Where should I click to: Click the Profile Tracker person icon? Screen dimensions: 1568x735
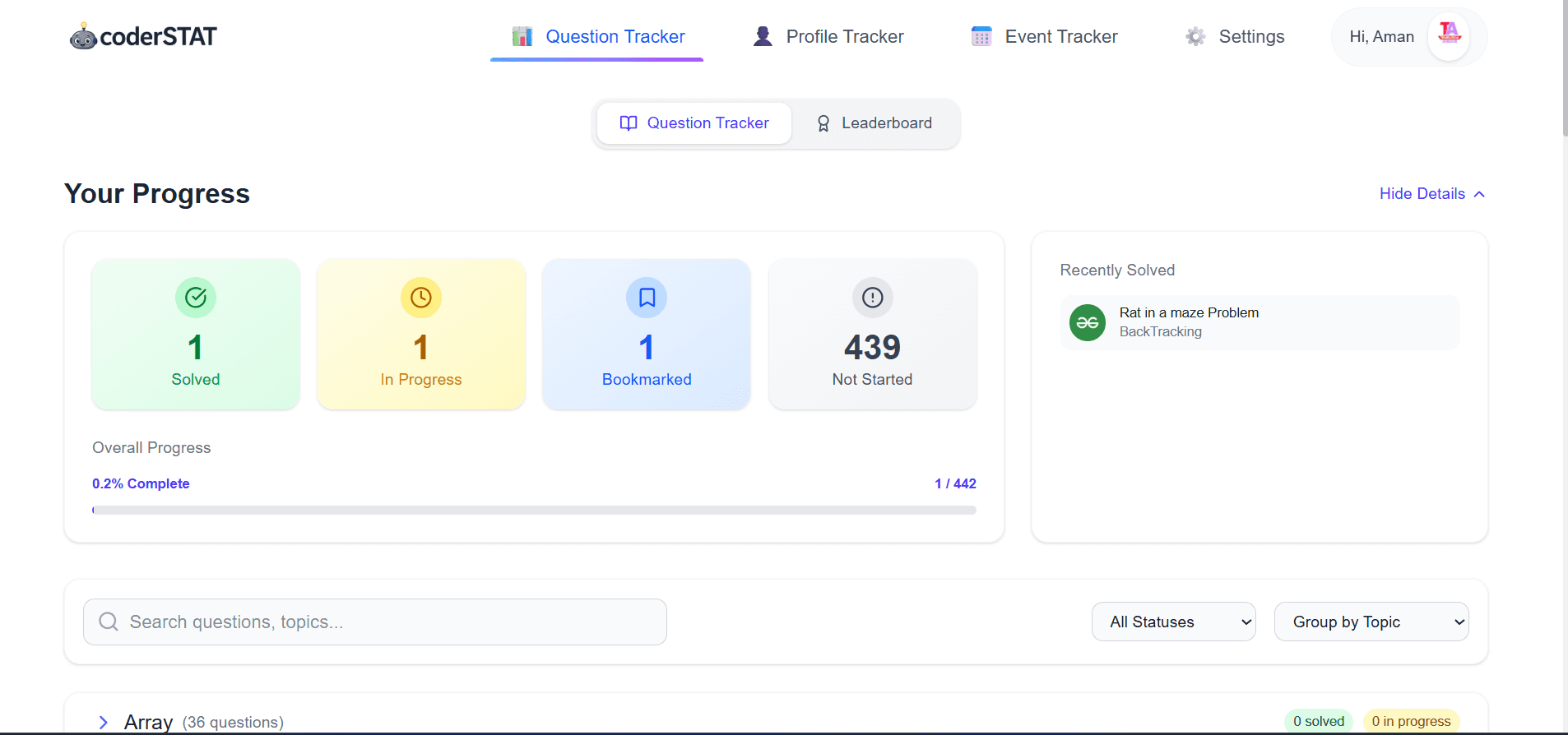coord(763,36)
